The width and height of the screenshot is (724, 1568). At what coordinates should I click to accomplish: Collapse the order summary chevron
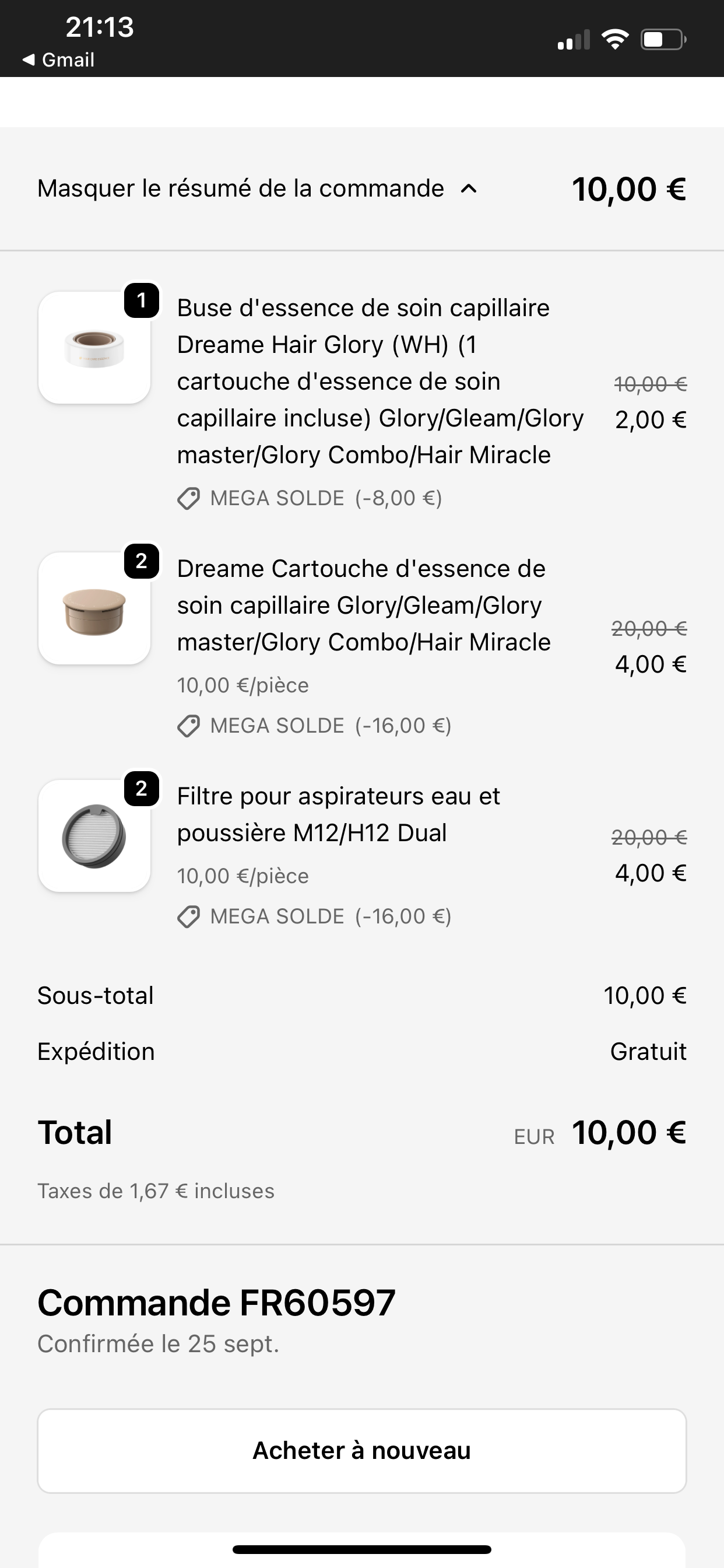point(469,188)
